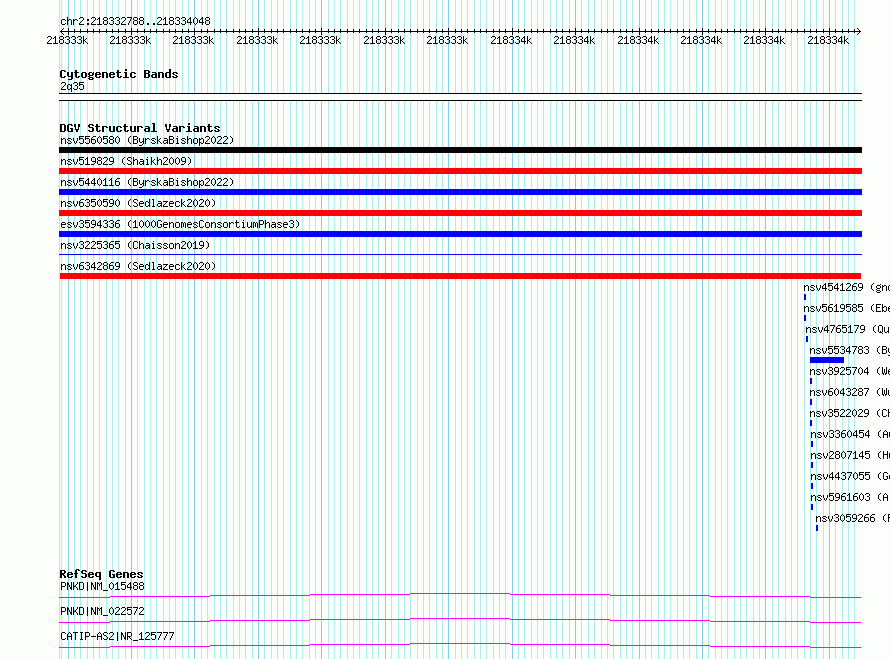
Task: Click the red nsv519829 variant bar
Action: [460, 171]
